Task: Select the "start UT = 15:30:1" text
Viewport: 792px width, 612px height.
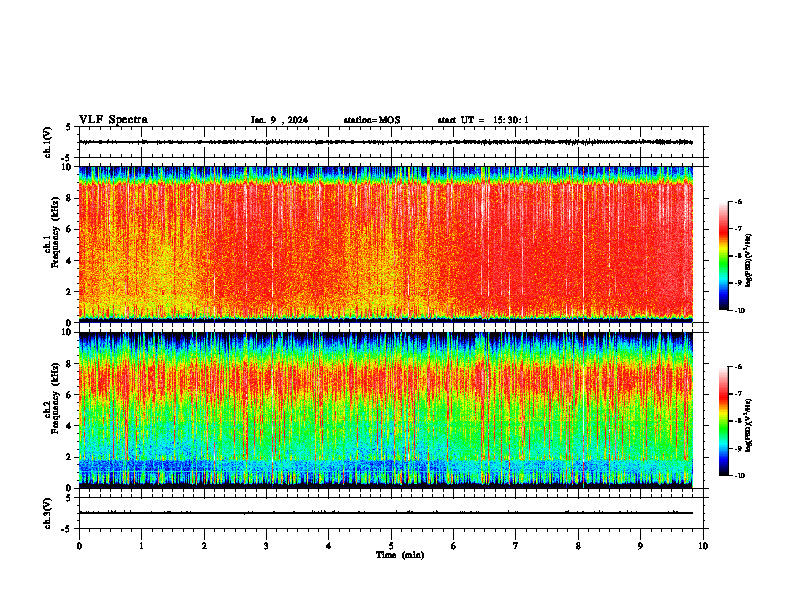Action: coord(483,120)
